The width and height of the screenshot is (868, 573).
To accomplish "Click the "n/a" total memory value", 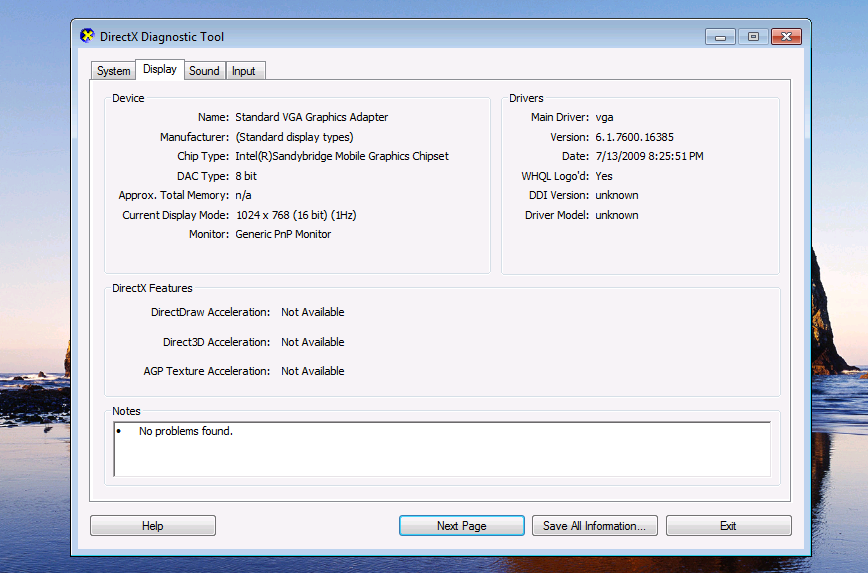I will 244,195.
